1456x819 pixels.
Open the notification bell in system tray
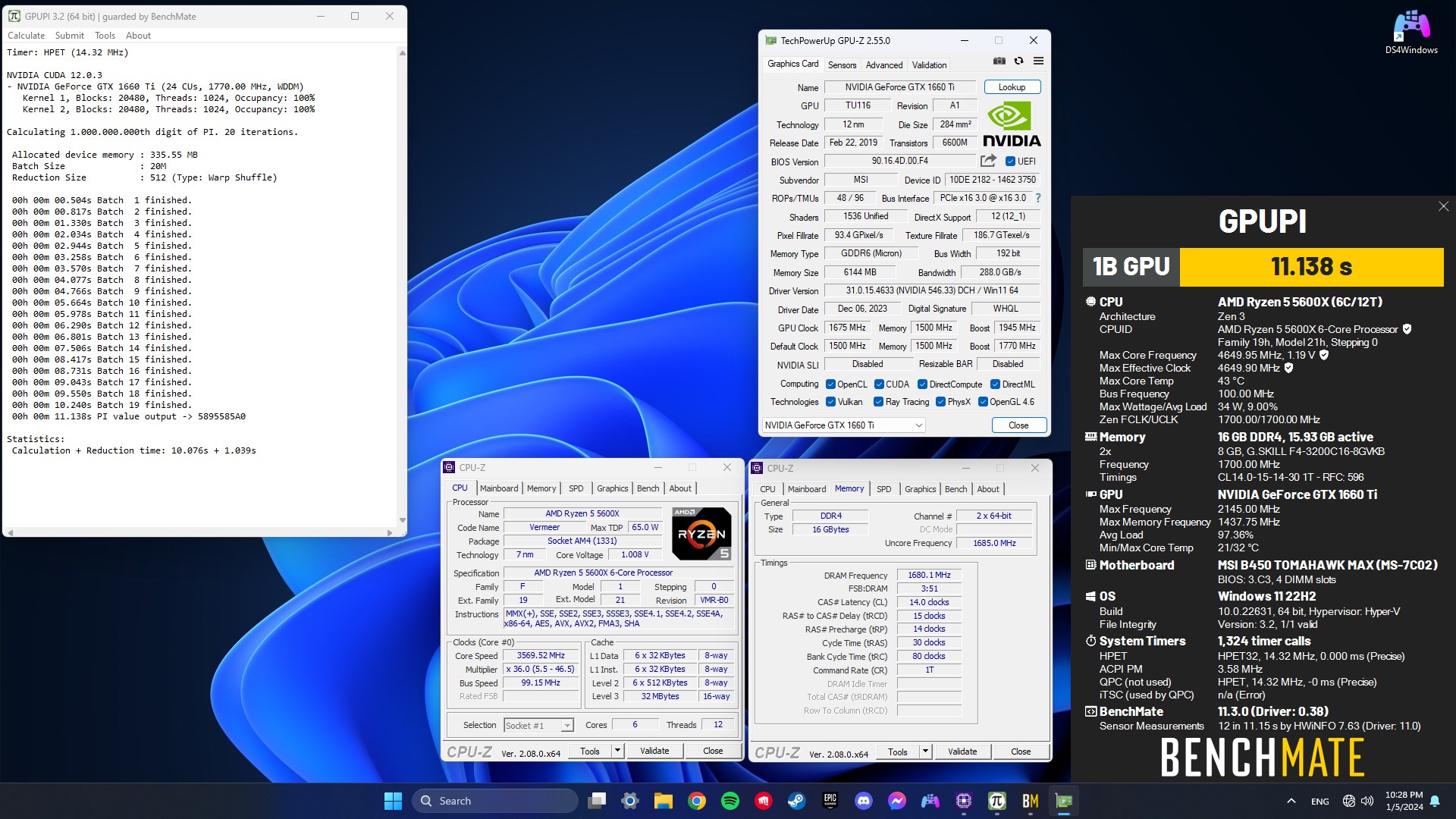(1435, 801)
